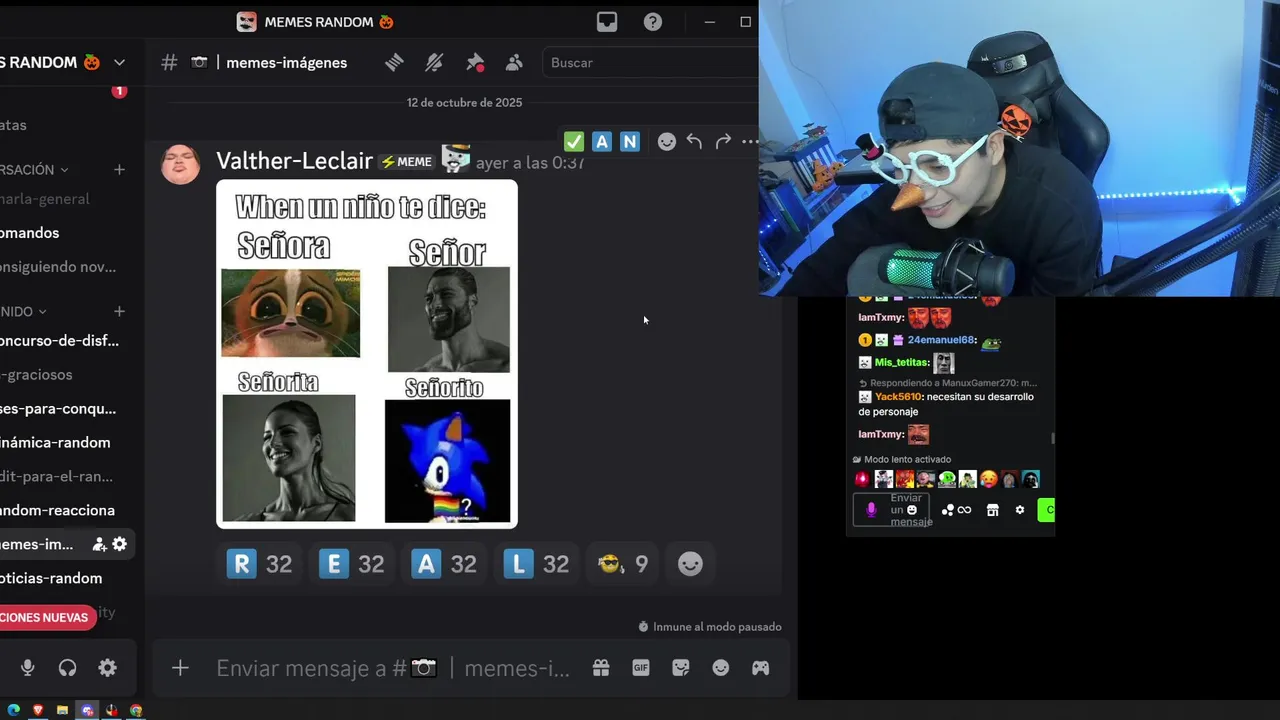The width and height of the screenshot is (1280, 720).
Task: Create channel in NIDO category plus
Action: tap(119, 312)
